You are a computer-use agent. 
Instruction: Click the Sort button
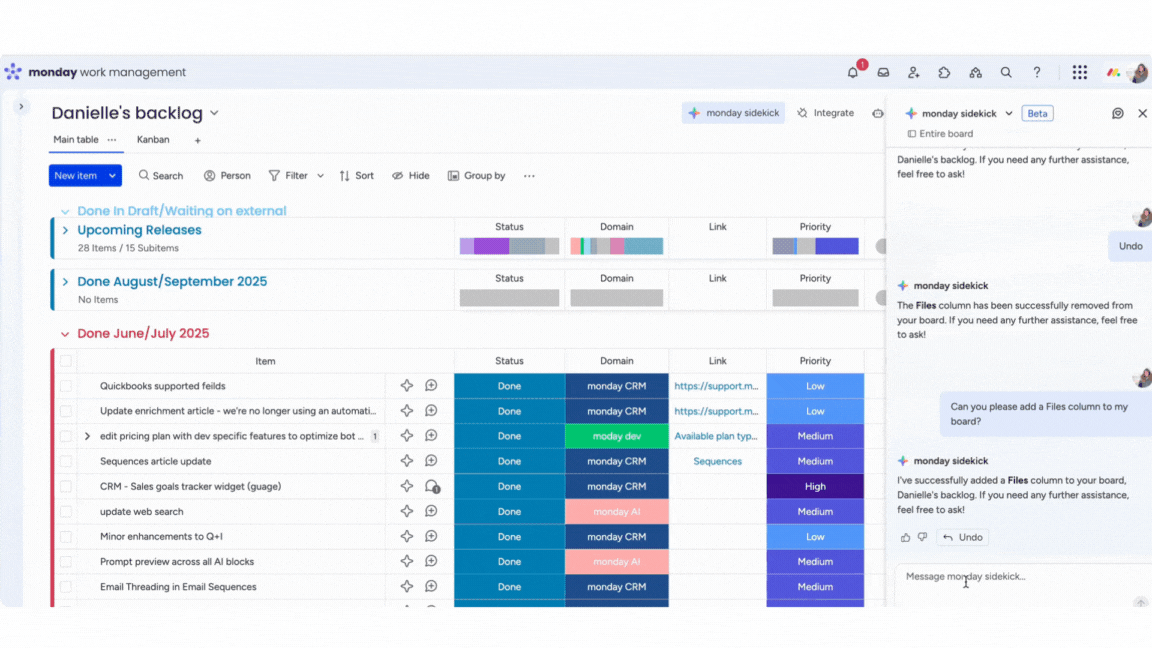coord(356,176)
